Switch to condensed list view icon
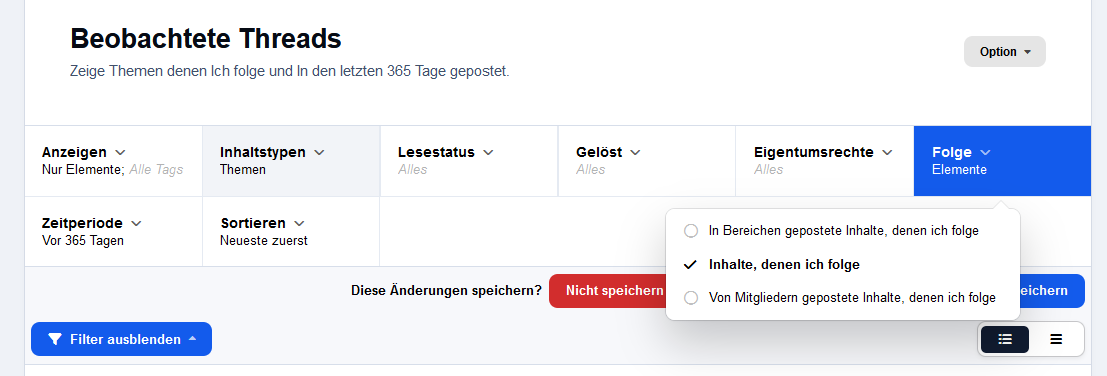Screen dimensions: 1107x376 [x=1056, y=339]
